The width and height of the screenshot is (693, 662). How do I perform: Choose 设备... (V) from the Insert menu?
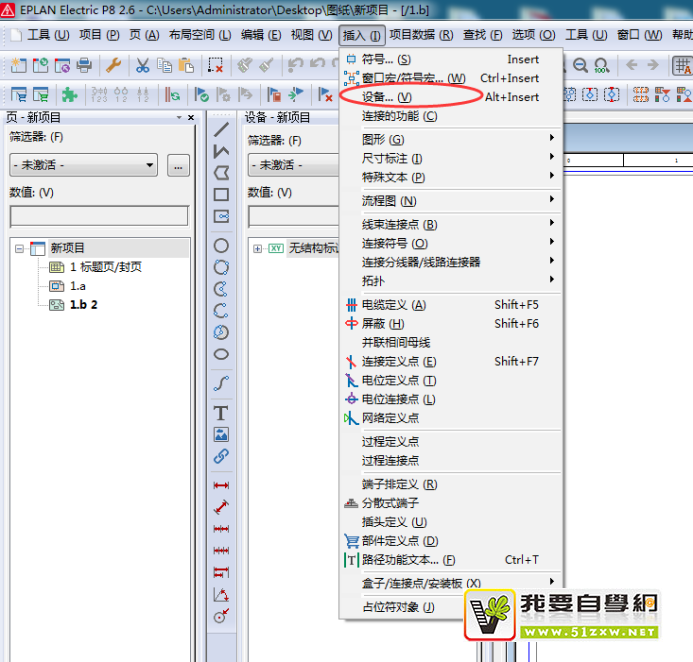[386, 97]
